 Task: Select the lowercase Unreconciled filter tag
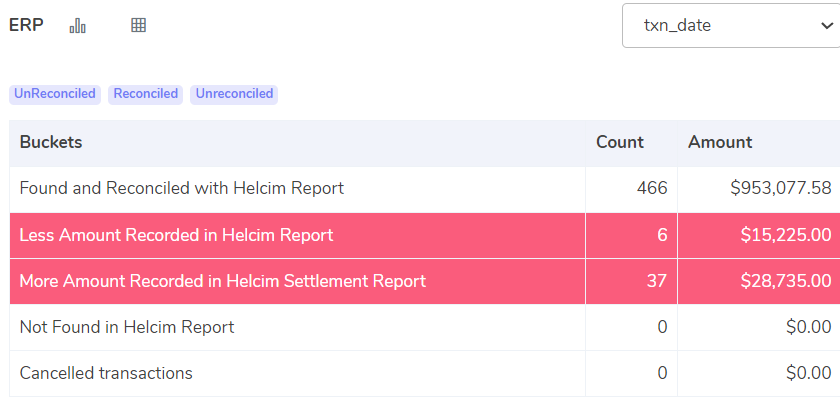[234, 94]
